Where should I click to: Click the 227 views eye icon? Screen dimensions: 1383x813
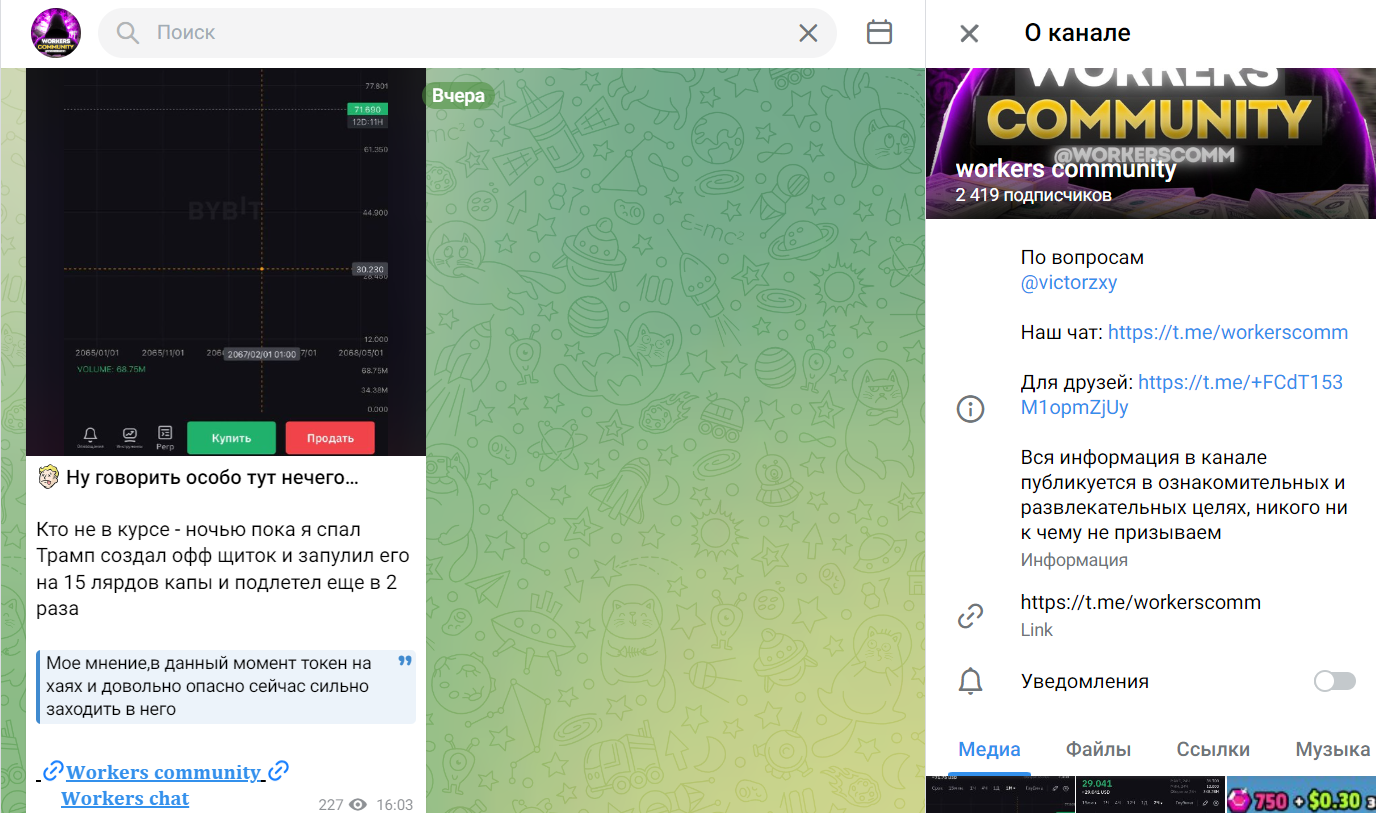click(359, 804)
